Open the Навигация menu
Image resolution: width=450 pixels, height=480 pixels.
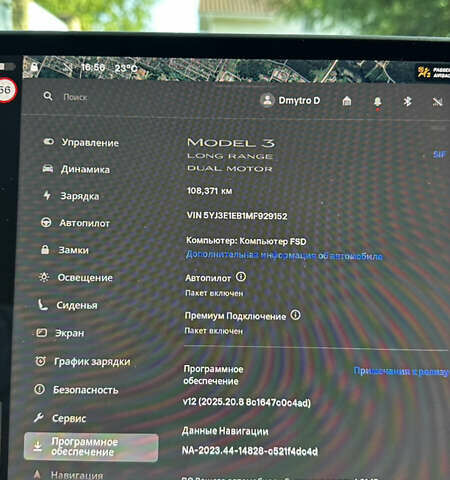[68, 475]
